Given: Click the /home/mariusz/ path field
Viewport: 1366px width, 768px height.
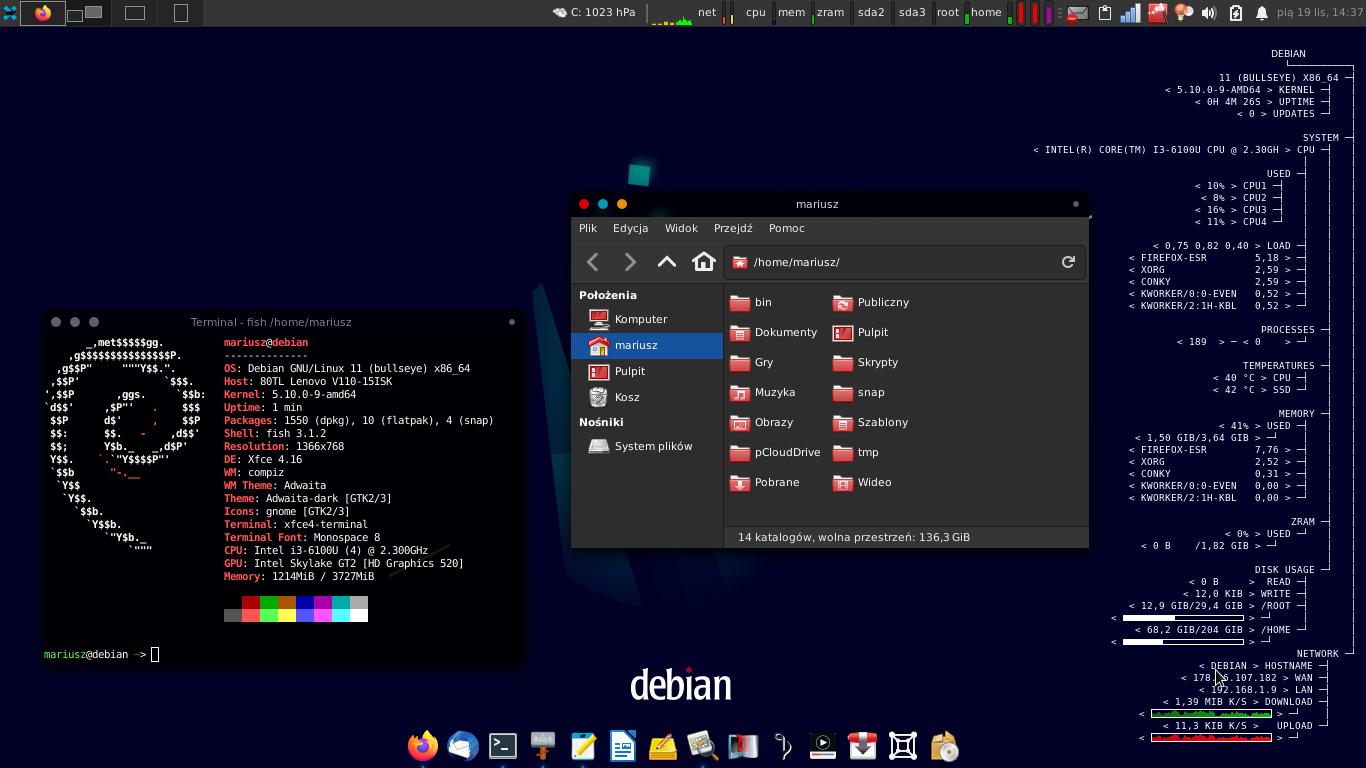Looking at the screenshot, I should point(904,262).
